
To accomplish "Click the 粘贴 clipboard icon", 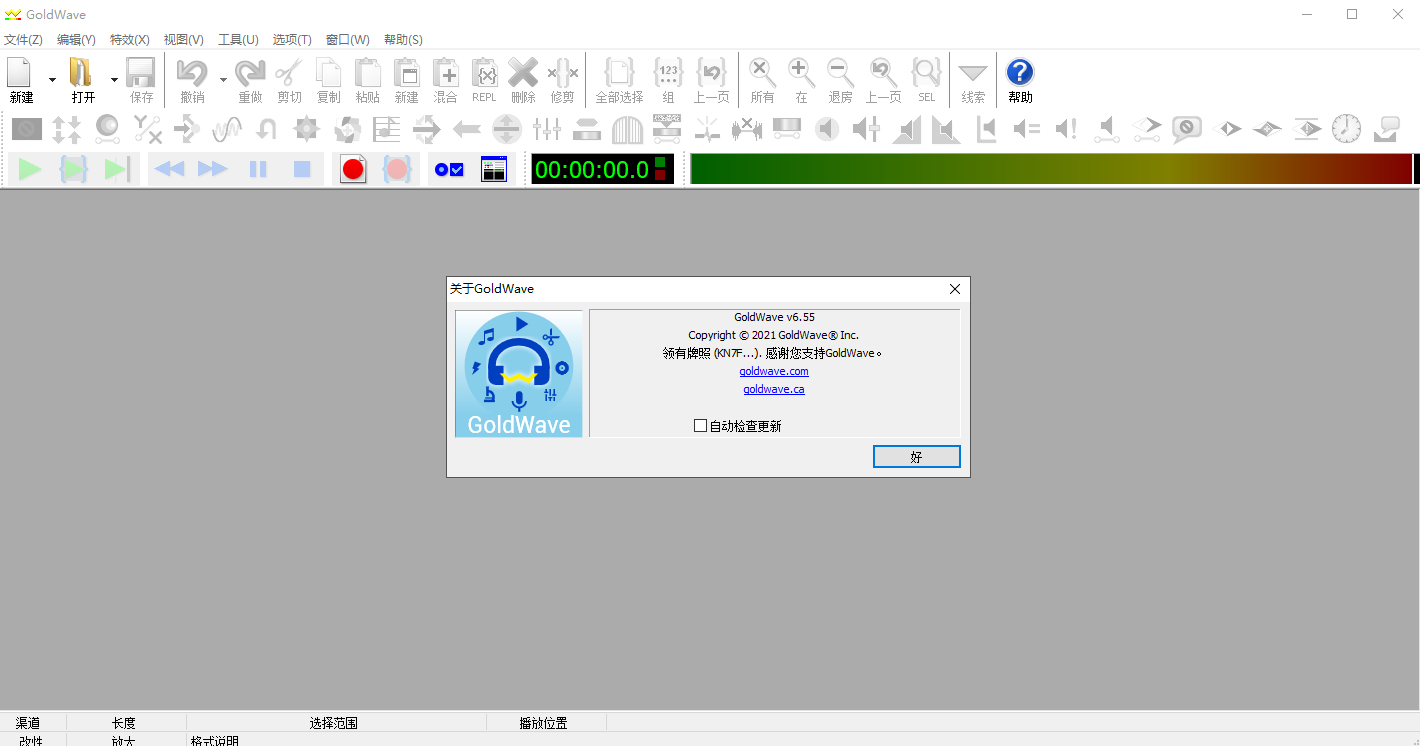I will click(x=367, y=72).
